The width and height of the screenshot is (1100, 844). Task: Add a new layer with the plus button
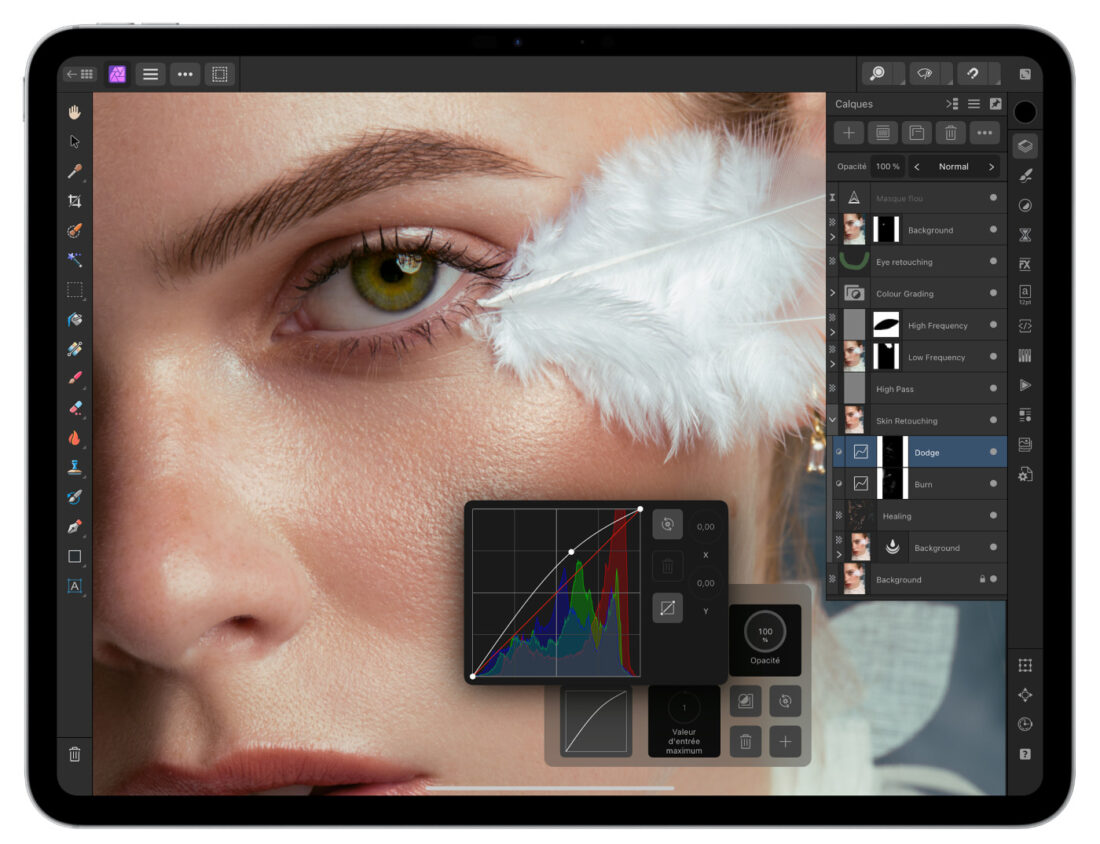849,133
